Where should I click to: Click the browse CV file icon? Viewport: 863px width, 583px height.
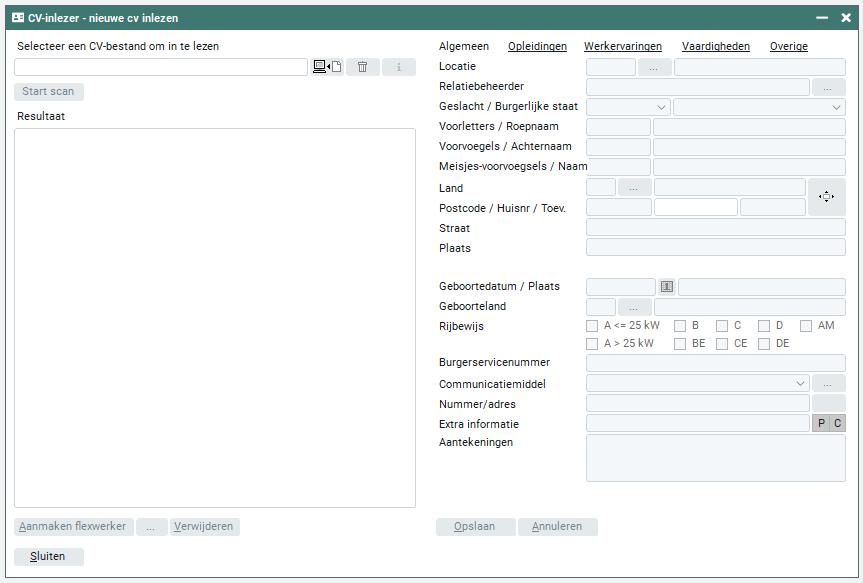(x=327, y=67)
